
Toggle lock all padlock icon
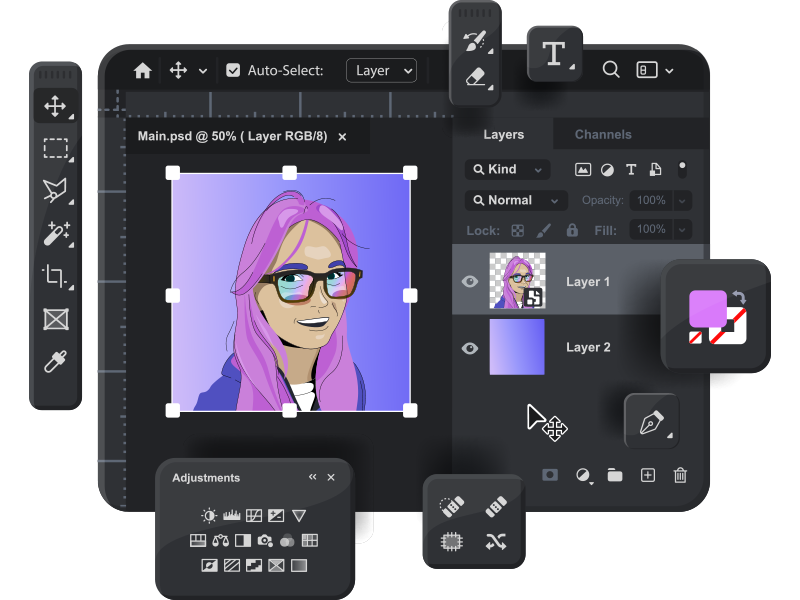pyautogui.click(x=572, y=230)
